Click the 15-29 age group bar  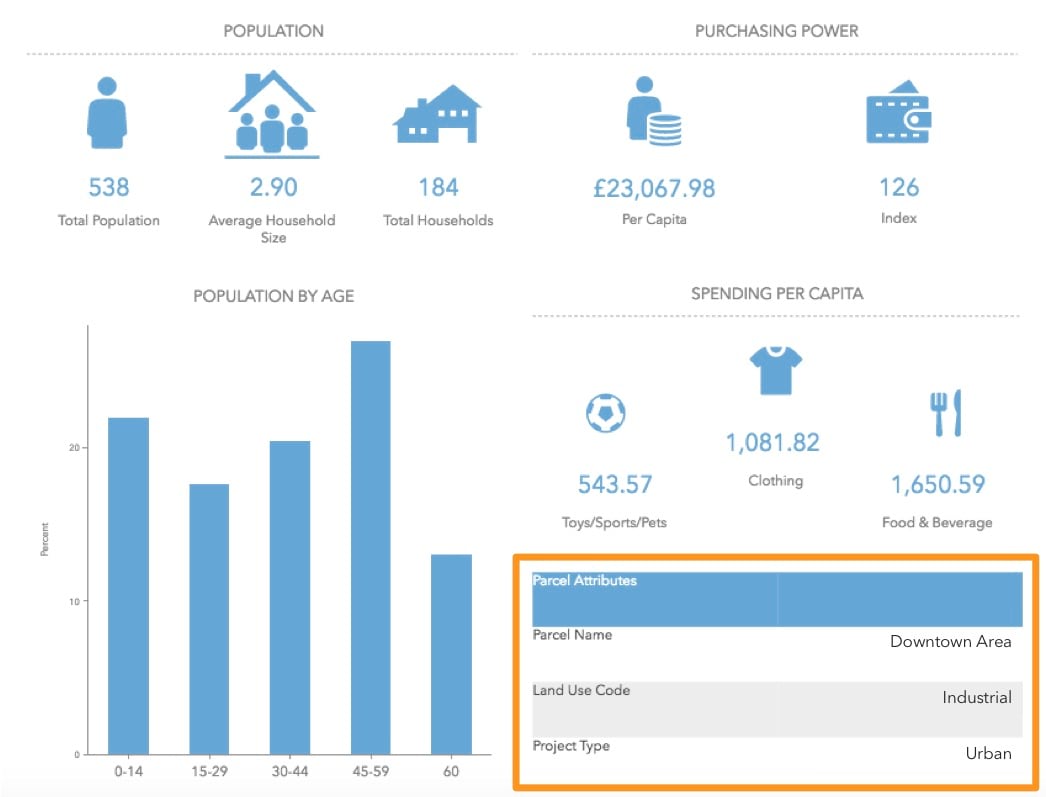click(209, 620)
